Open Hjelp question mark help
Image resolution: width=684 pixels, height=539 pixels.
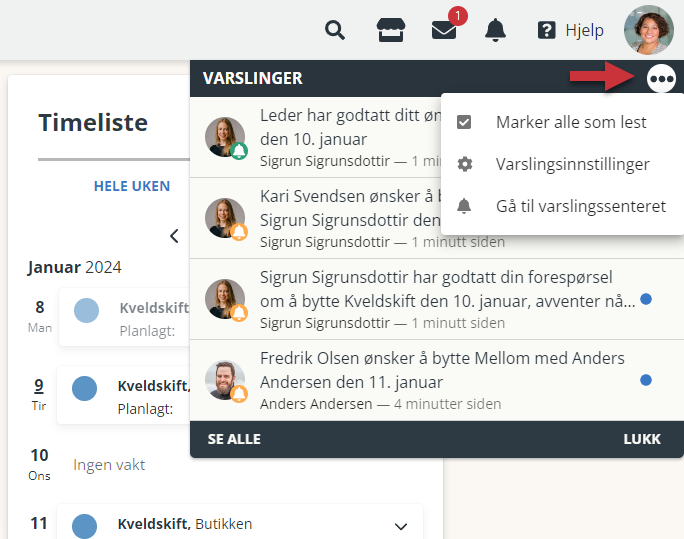point(571,30)
